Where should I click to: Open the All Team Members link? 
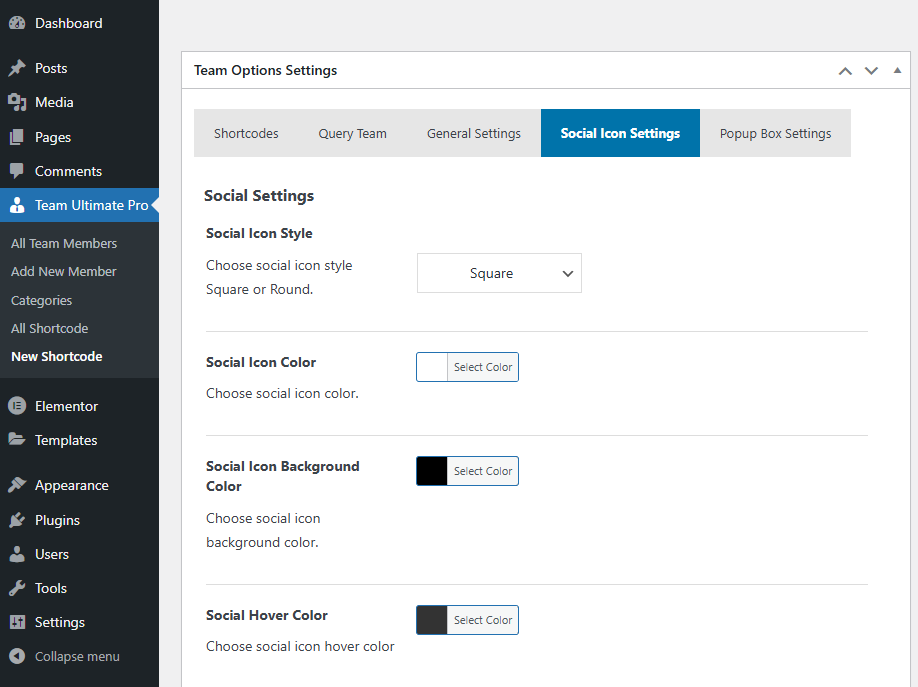[64, 243]
